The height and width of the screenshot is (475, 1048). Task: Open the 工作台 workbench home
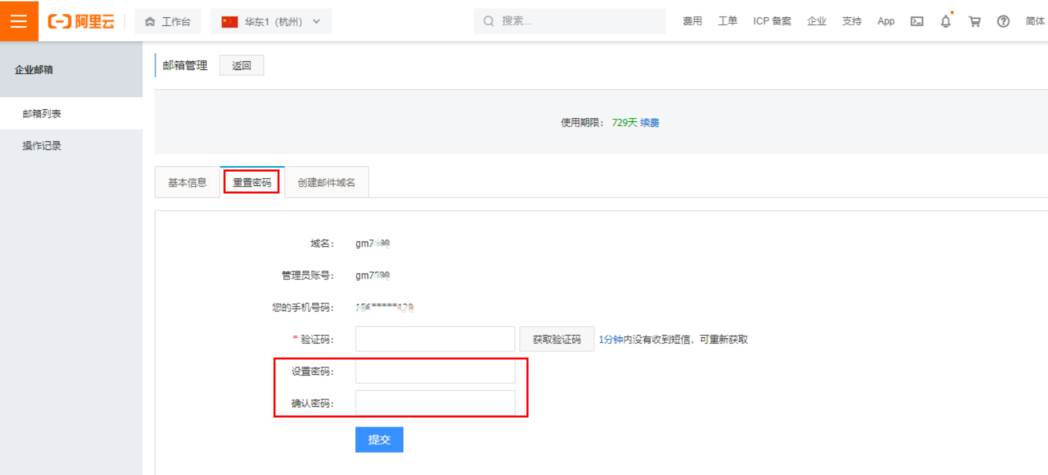167,21
